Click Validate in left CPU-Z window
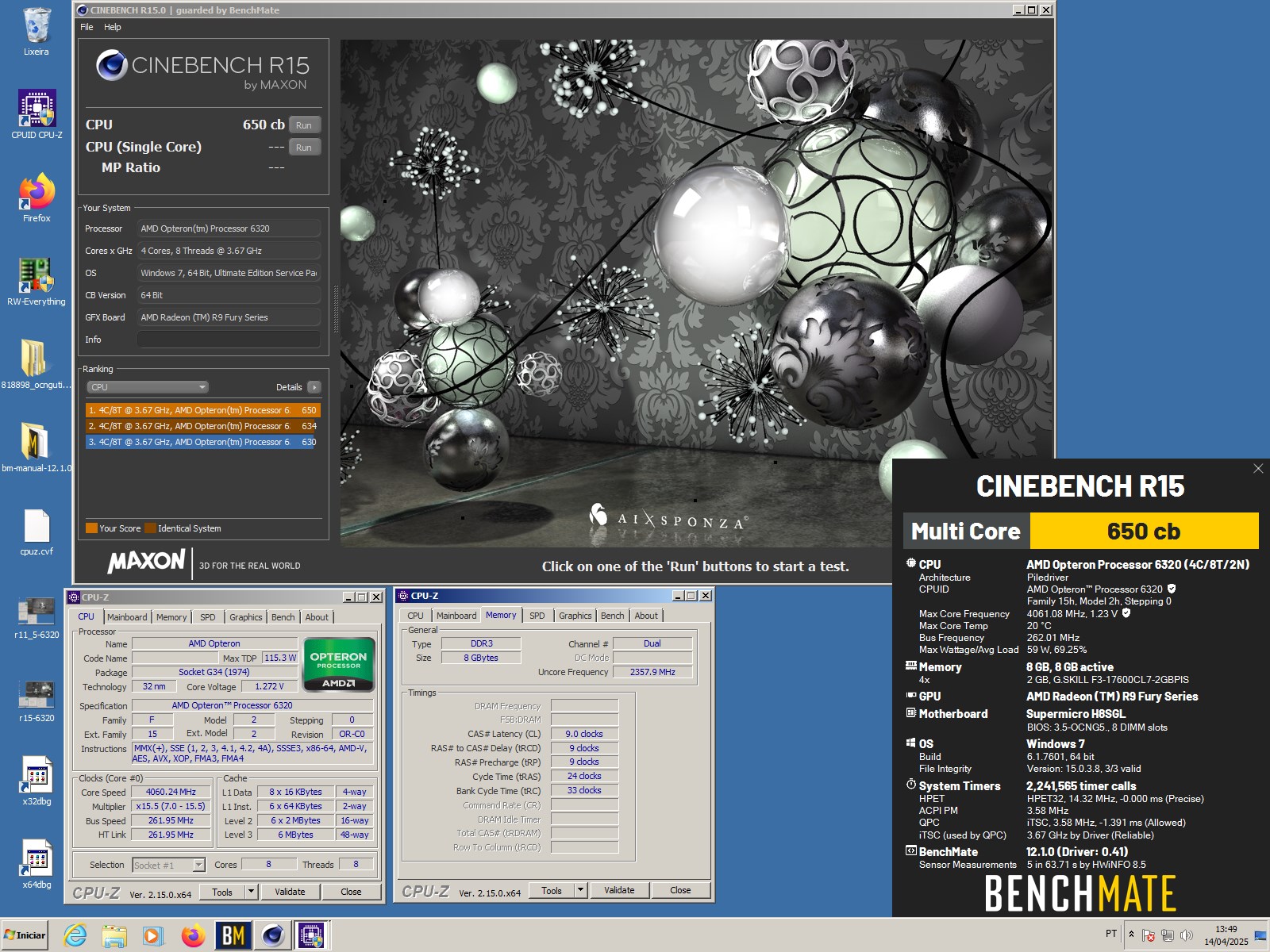The width and height of the screenshot is (1270, 952). point(290,892)
